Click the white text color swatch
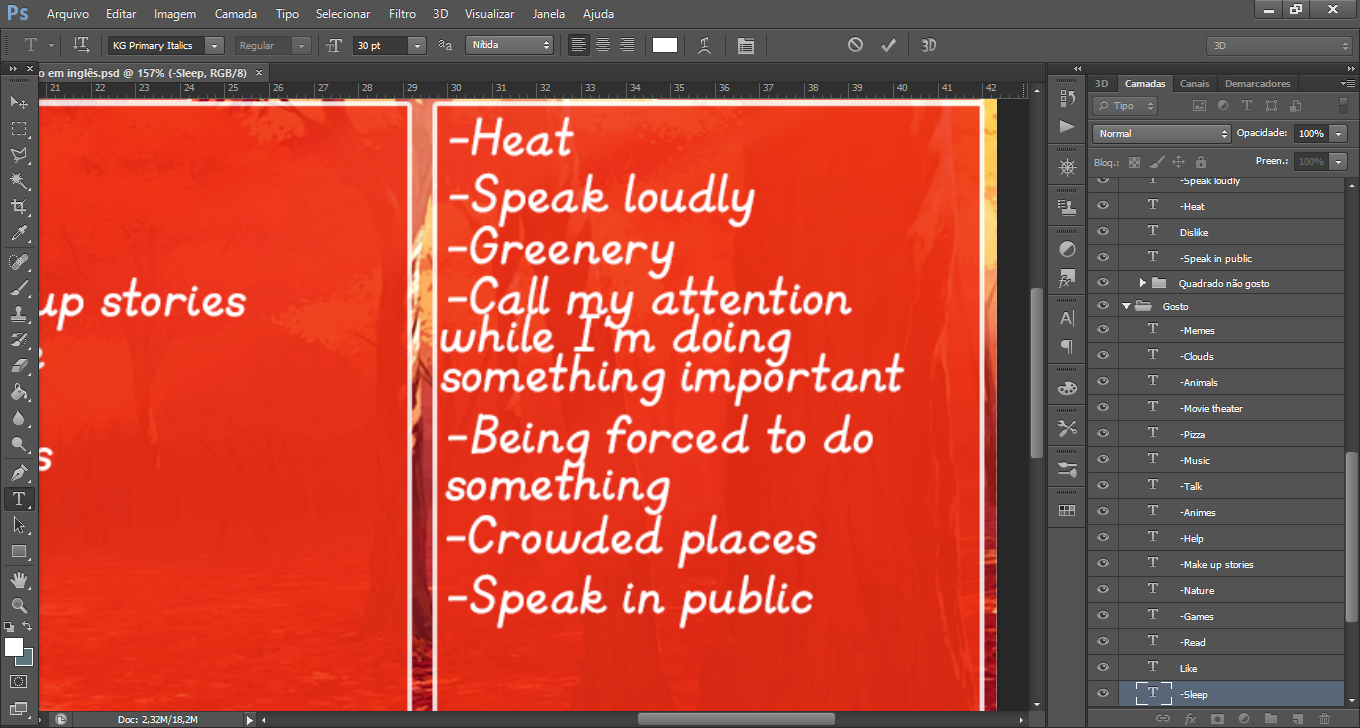Screen dimensions: 1360x728 [665, 45]
